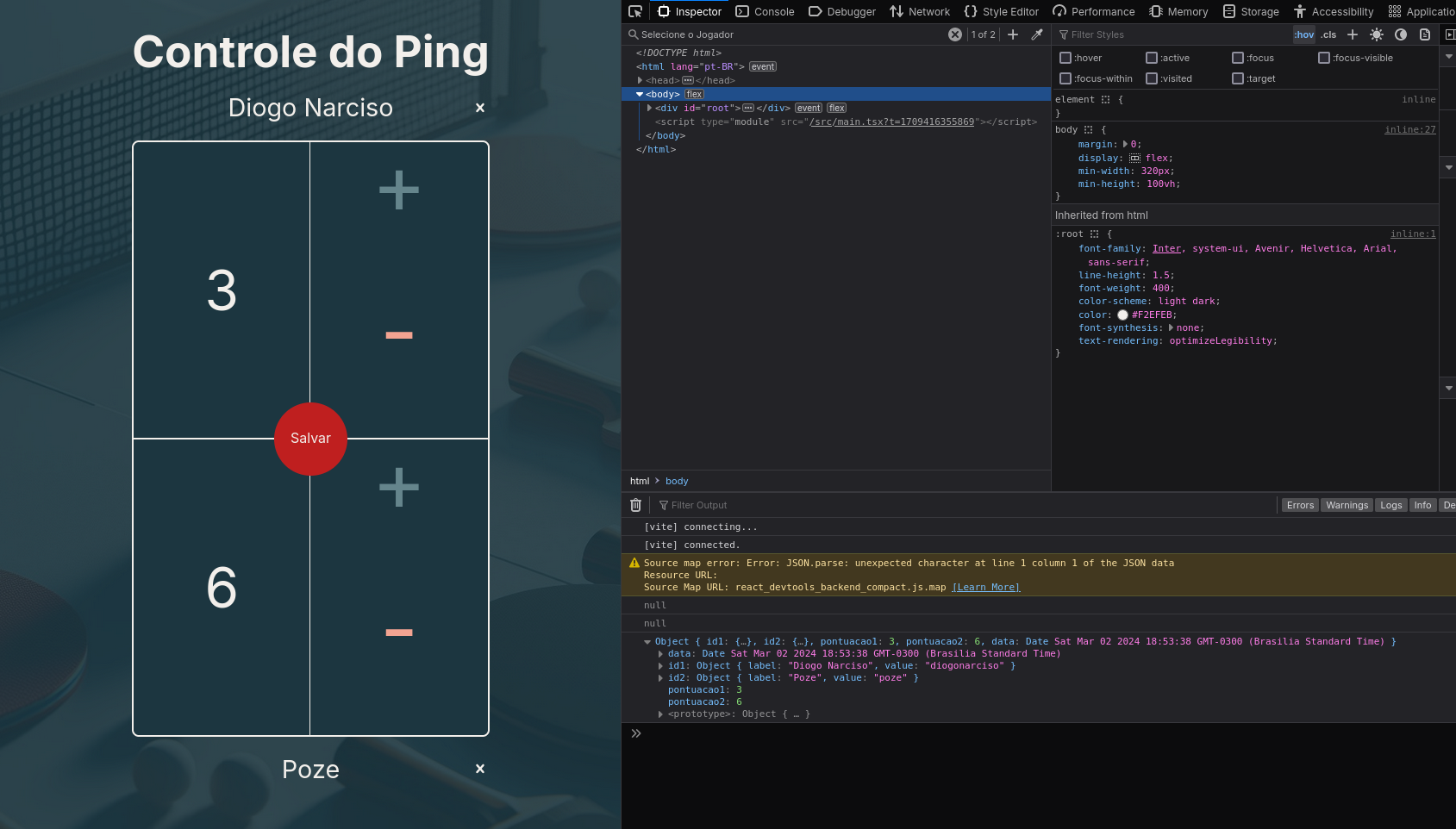Add point to Poze score
This screenshot has width=1456, height=829.
pyautogui.click(x=399, y=487)
